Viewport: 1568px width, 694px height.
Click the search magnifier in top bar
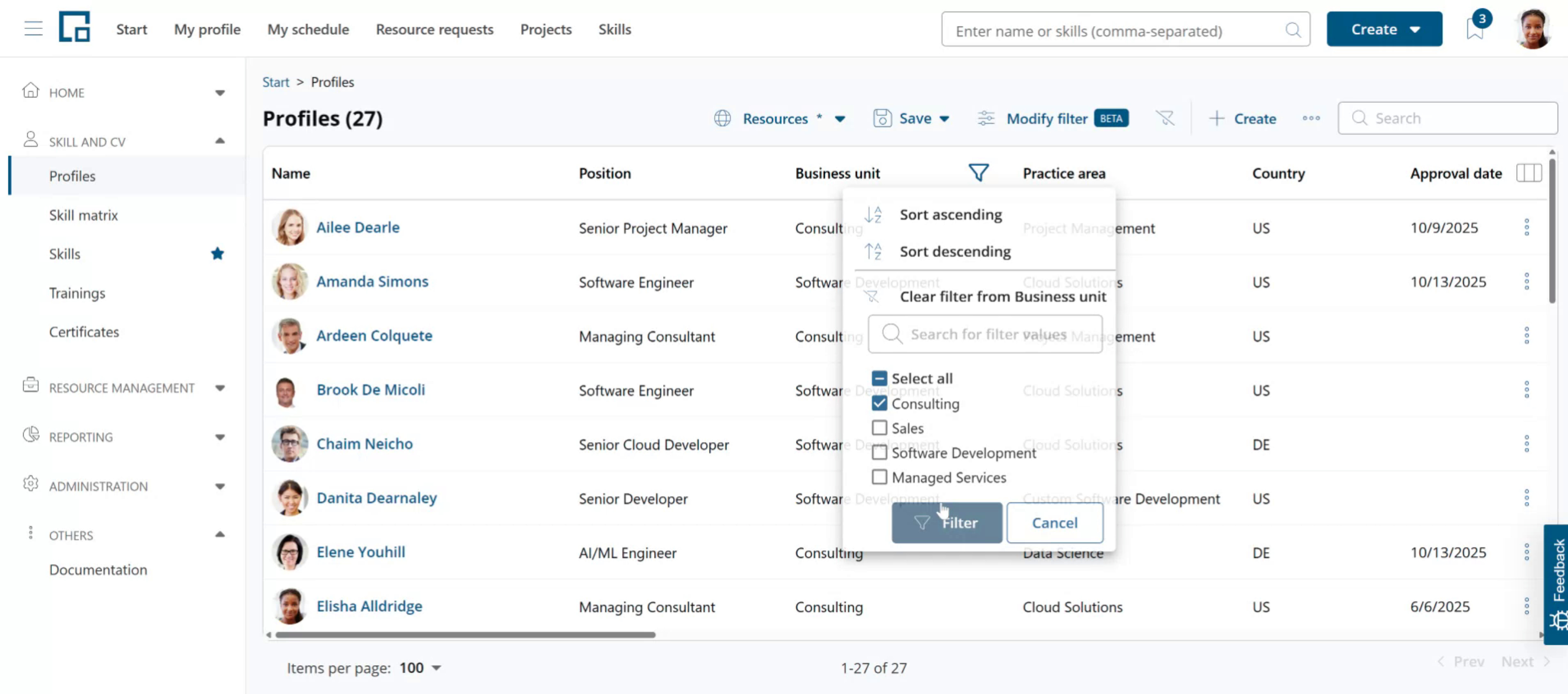click(1292, 30)
